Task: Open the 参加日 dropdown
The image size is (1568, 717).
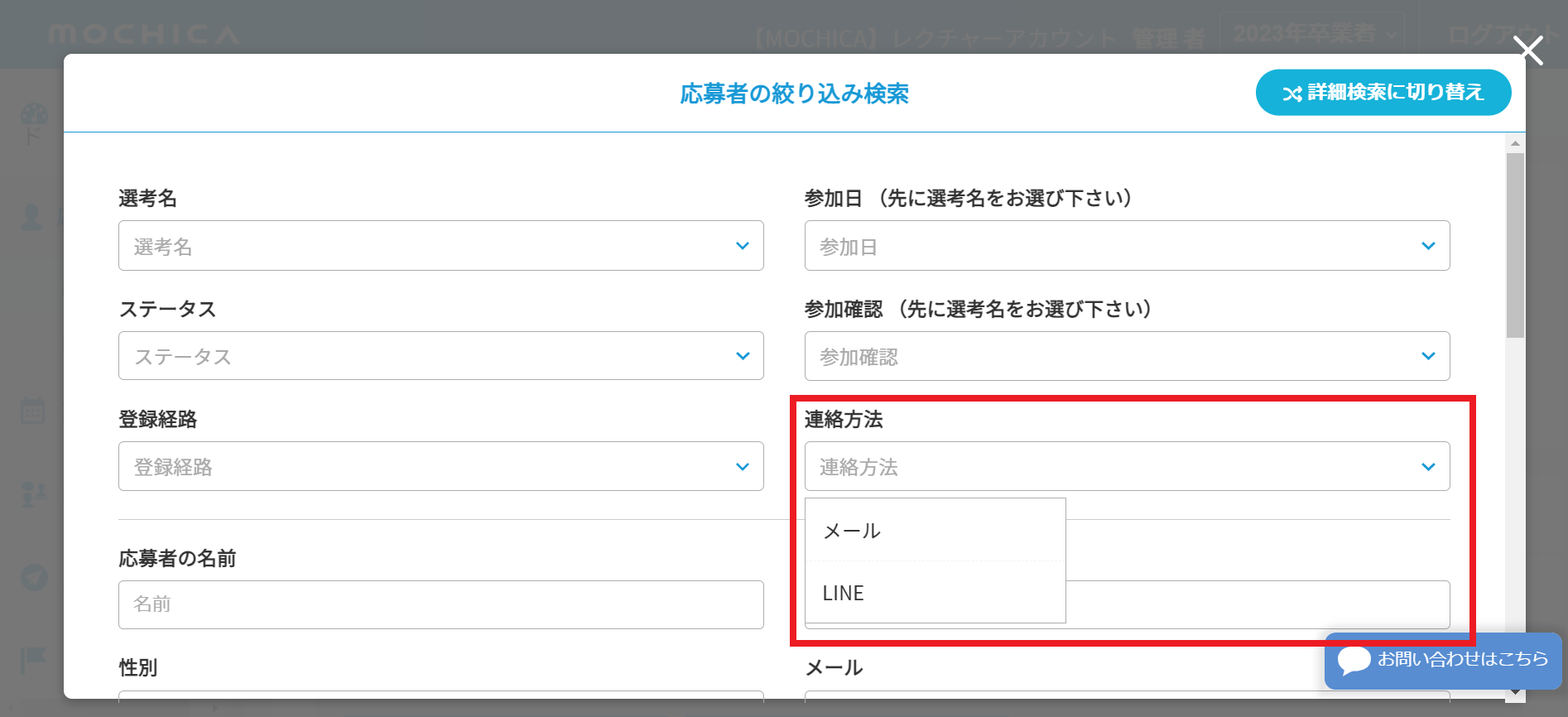Action: pyautogui.click(x=1126, y=246)
